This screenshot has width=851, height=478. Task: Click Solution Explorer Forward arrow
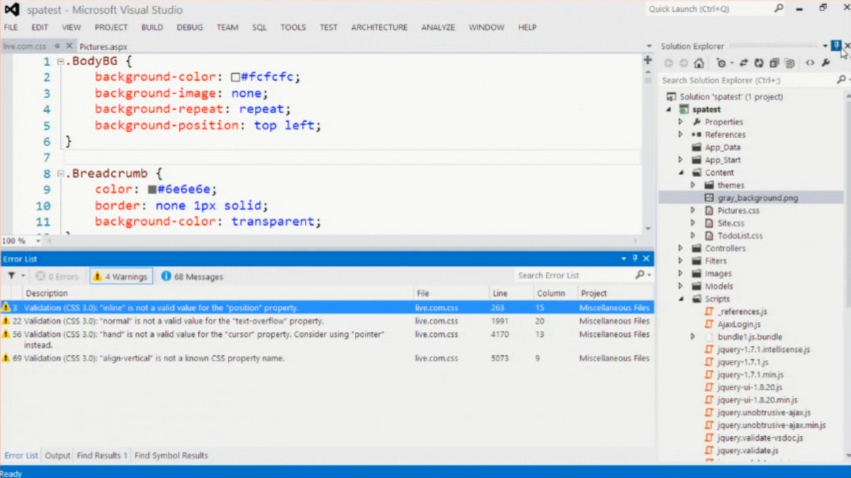tap(684, 63)
